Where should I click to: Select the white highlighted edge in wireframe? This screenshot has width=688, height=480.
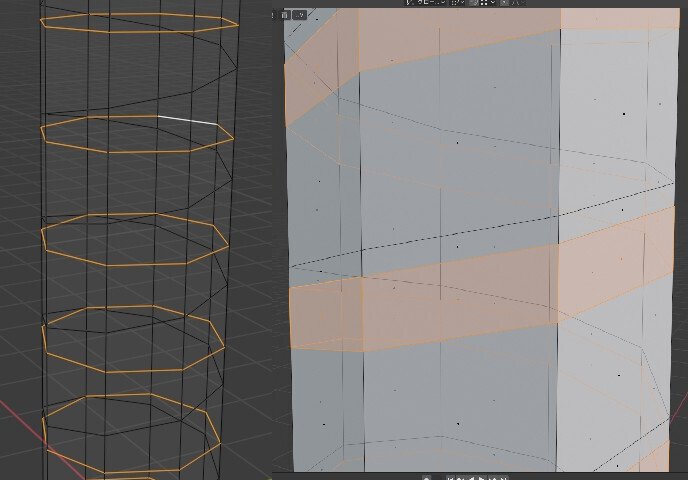pyautogui.click(x=188, y=120)
